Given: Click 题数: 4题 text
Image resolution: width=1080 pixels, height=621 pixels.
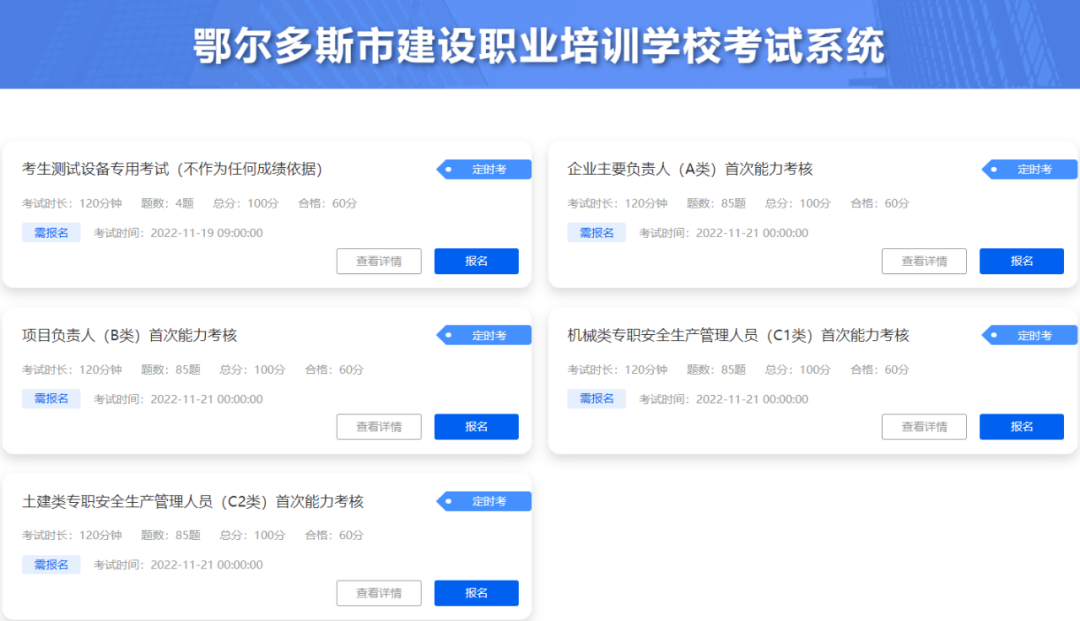Looking at the screenshot, I should pos(167,203).
